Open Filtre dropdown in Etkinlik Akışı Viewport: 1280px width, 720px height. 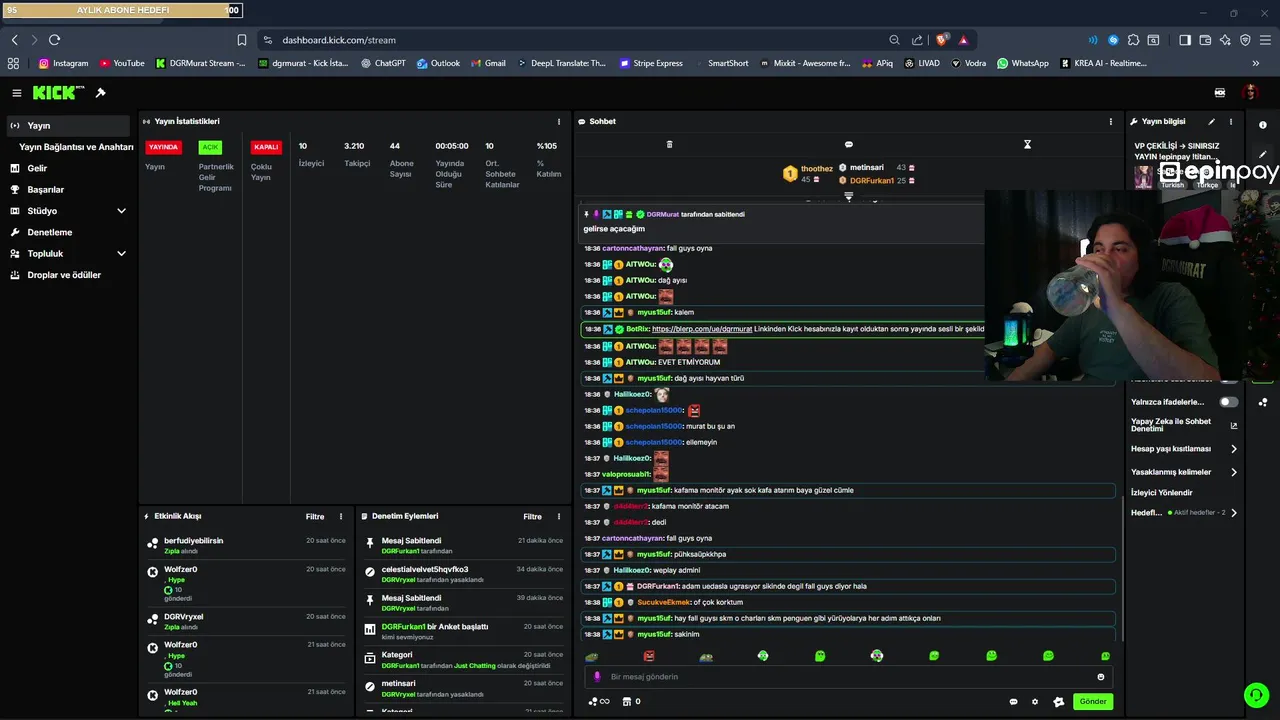pos(315,517)
